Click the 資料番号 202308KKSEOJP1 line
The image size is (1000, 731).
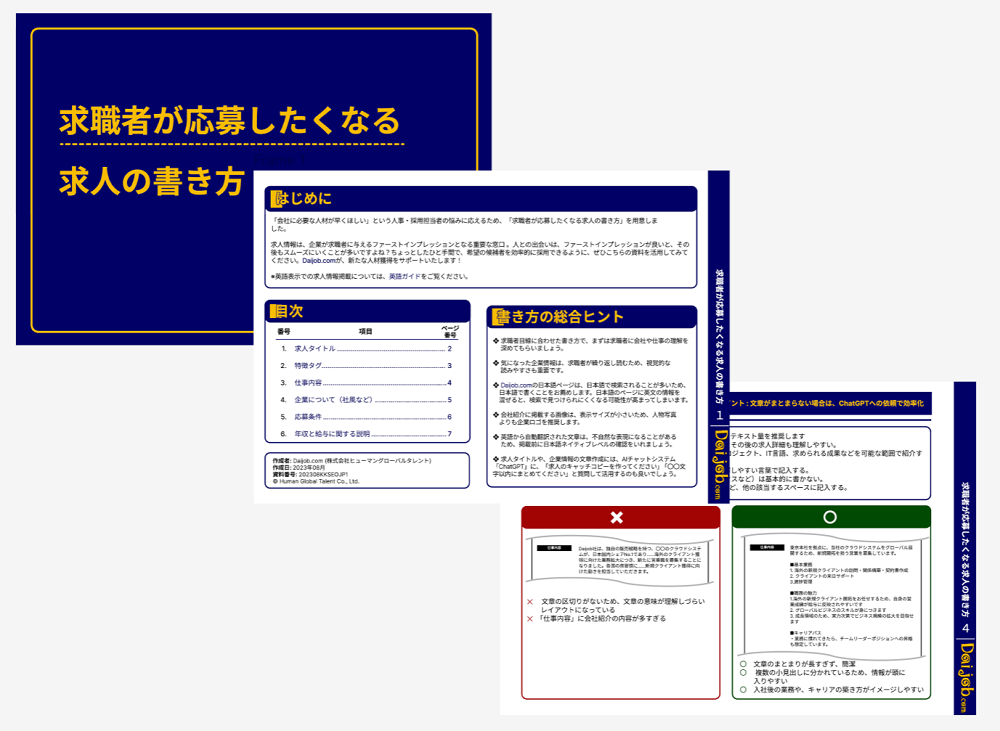click(310, 475)
